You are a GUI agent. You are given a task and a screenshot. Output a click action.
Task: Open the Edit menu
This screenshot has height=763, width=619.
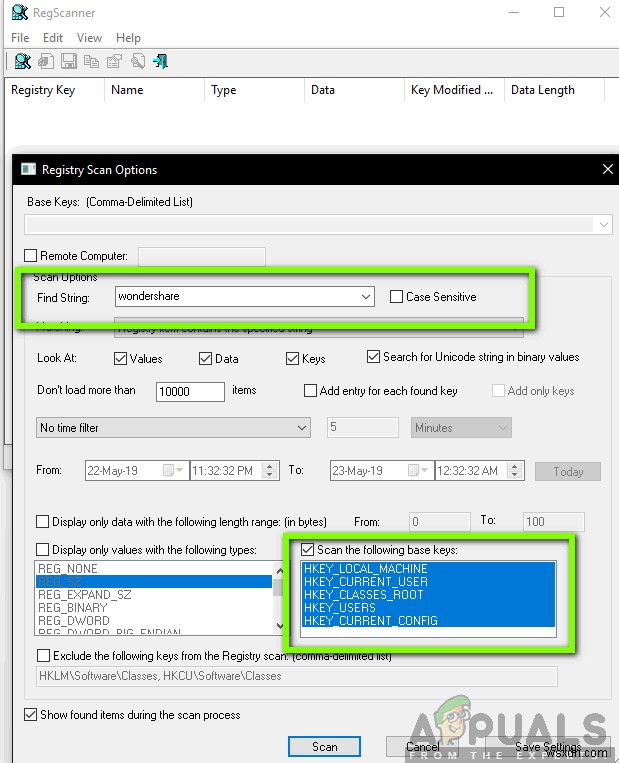pyautogui.click(x=53, y=38)
